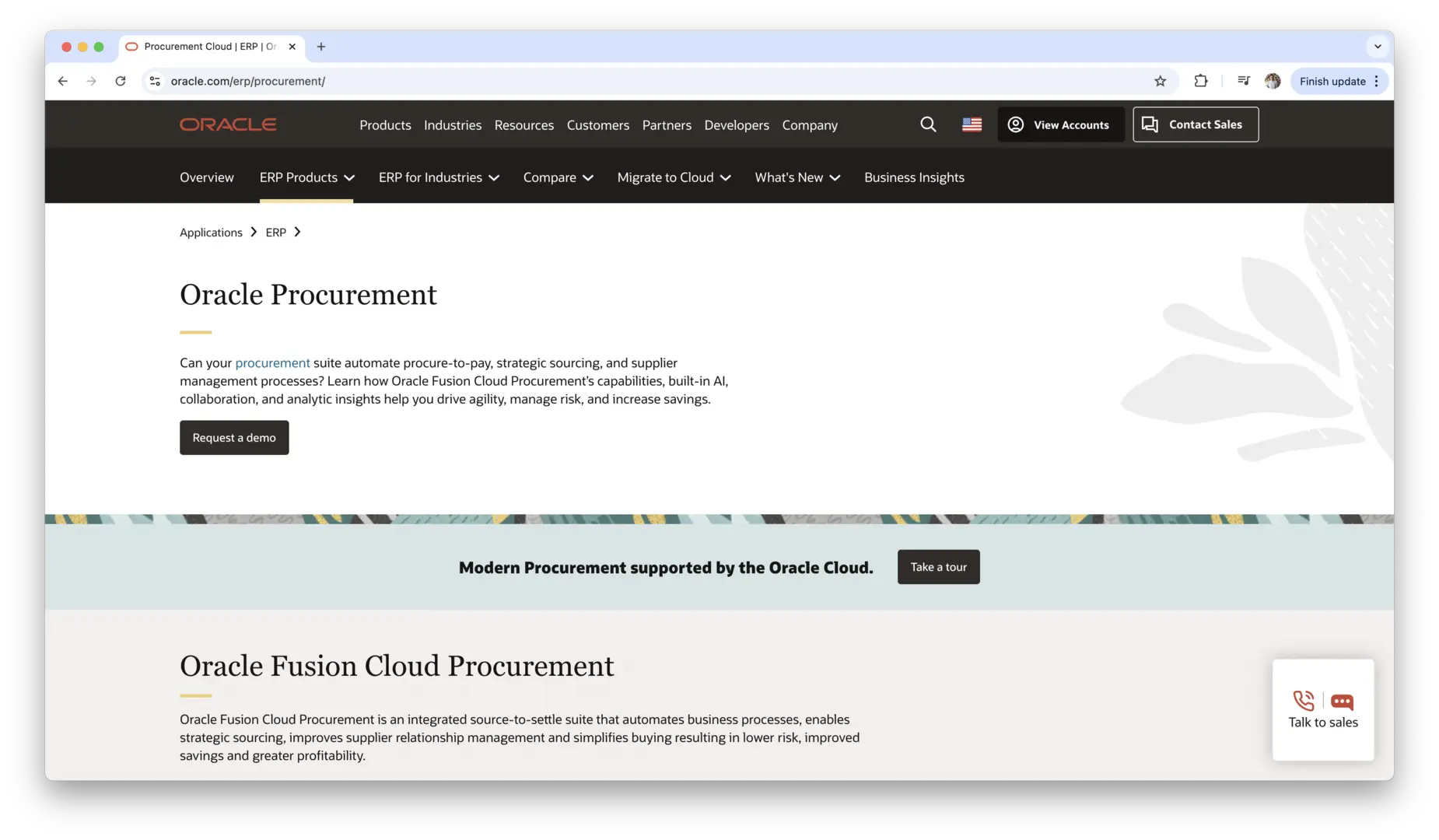Open the site search magnifier icon
The image size is (1439, 840).
pyautogui.click(x=928, y=124)
